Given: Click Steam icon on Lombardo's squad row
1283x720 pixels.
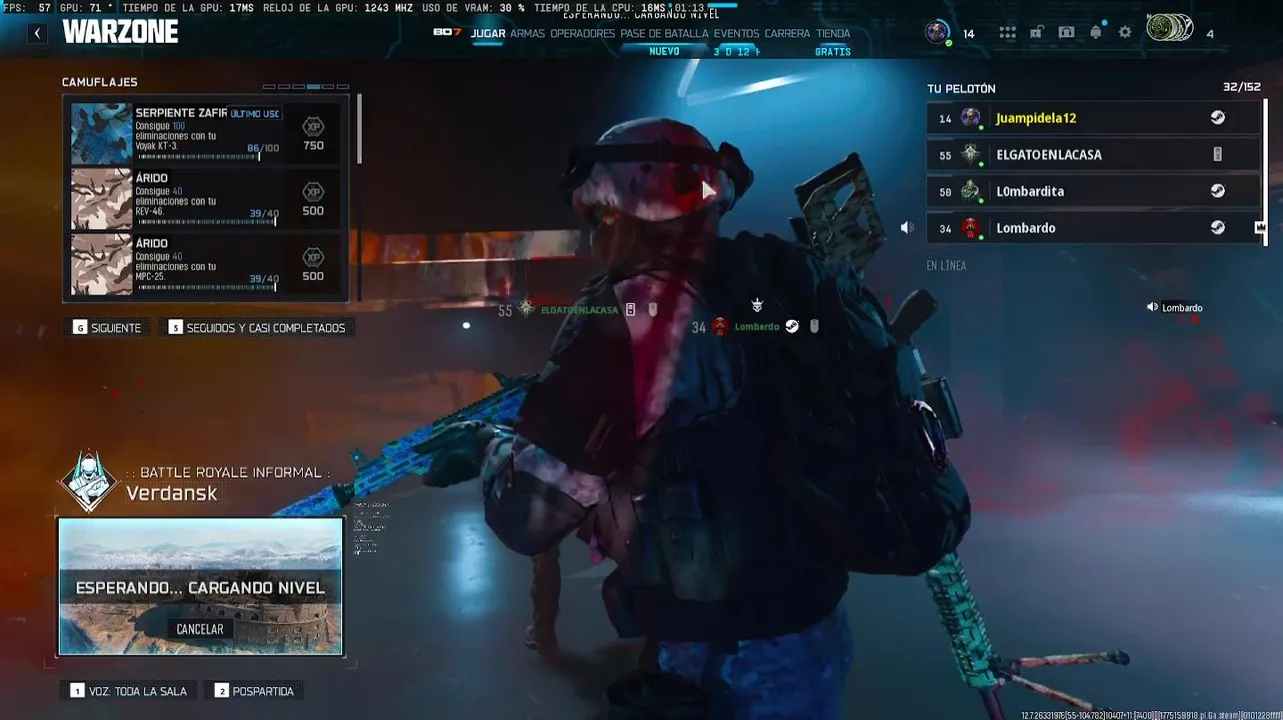Looking at the screenshot, I should tap(1218, 227).
